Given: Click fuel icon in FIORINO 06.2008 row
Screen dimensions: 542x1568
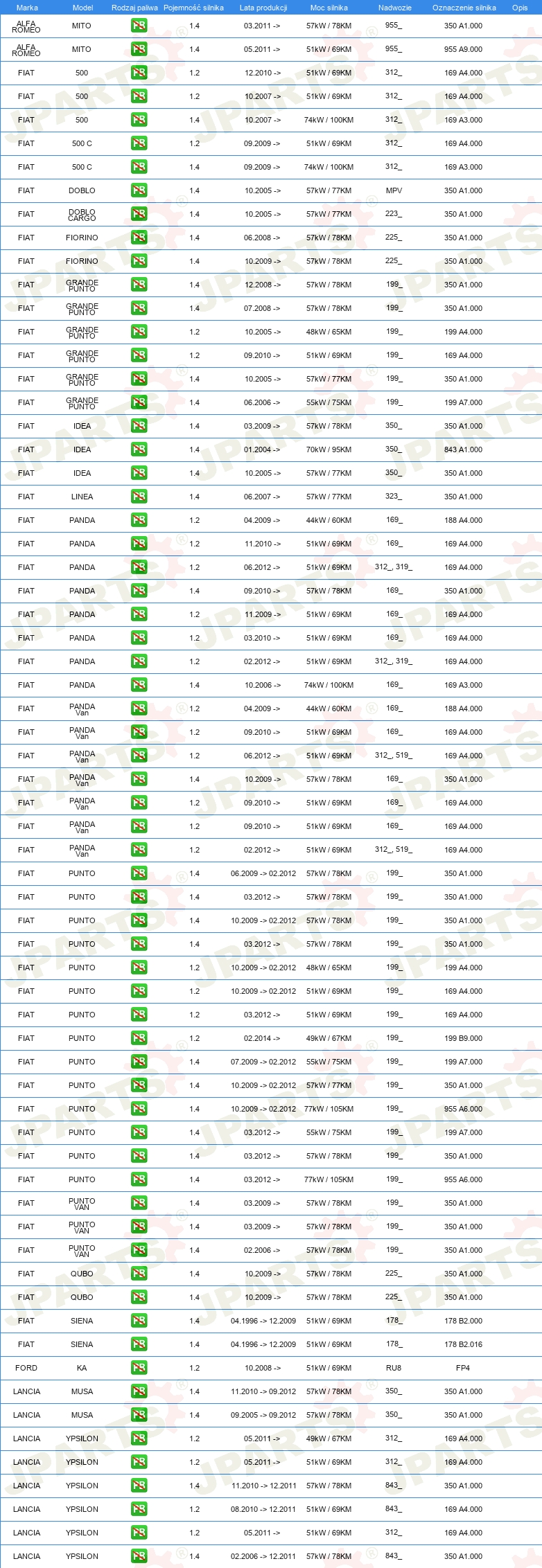Looking at the screenshot, I should pyautogui.click(x=139, y=238).
